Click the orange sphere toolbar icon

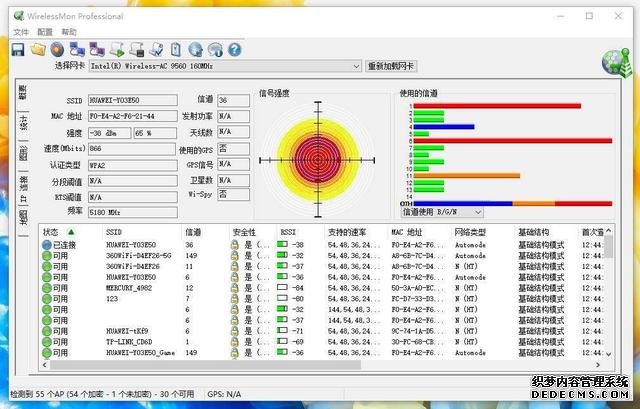(58, 50)
